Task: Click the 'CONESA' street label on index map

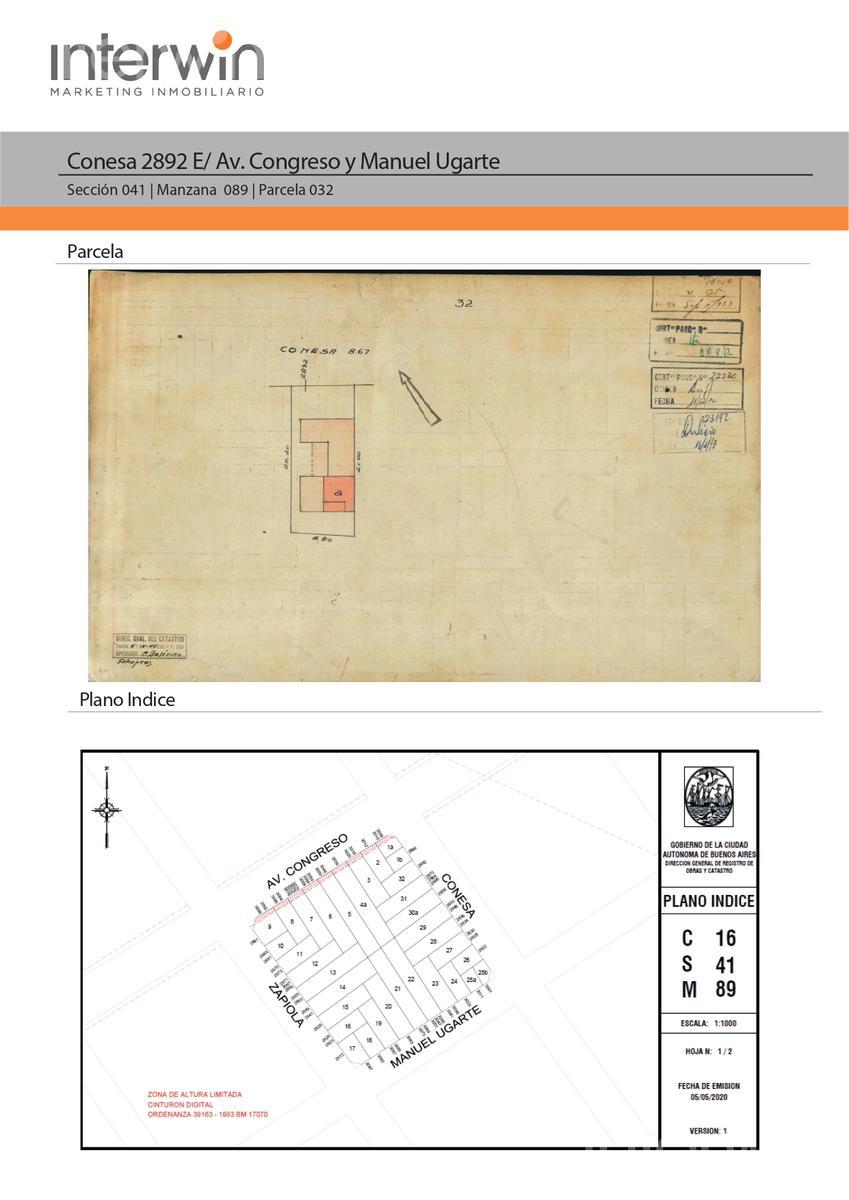Action: point(458,895)
